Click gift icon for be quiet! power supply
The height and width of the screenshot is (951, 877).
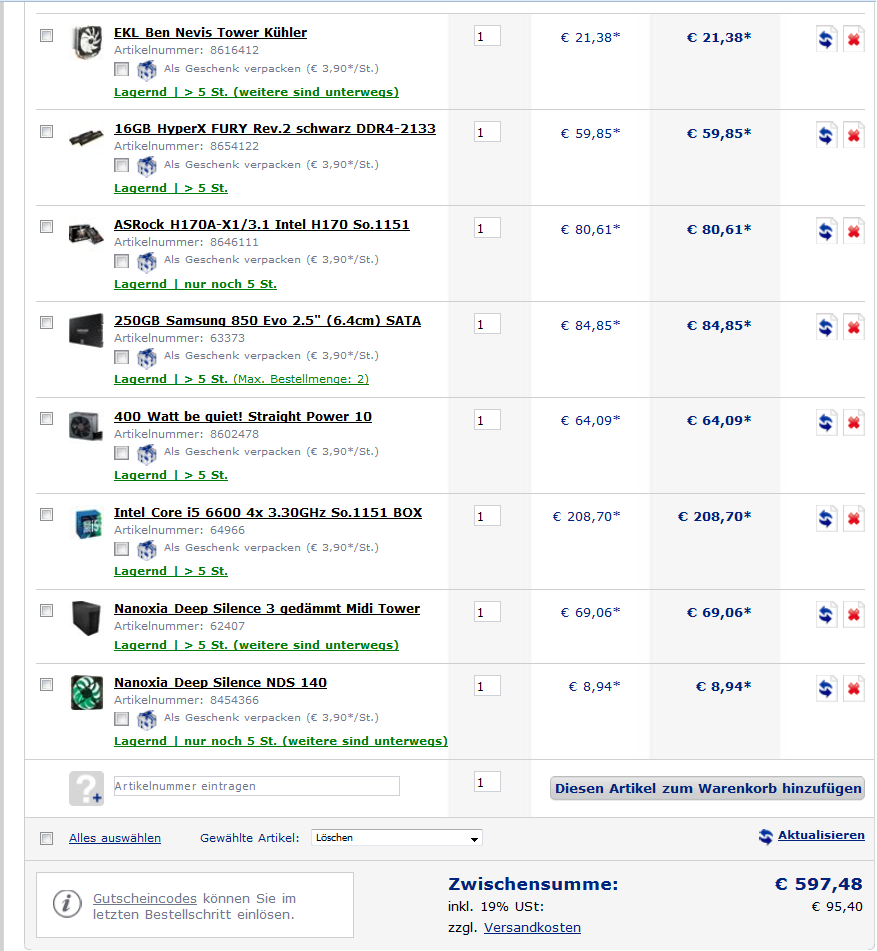(x=146, y=454)
